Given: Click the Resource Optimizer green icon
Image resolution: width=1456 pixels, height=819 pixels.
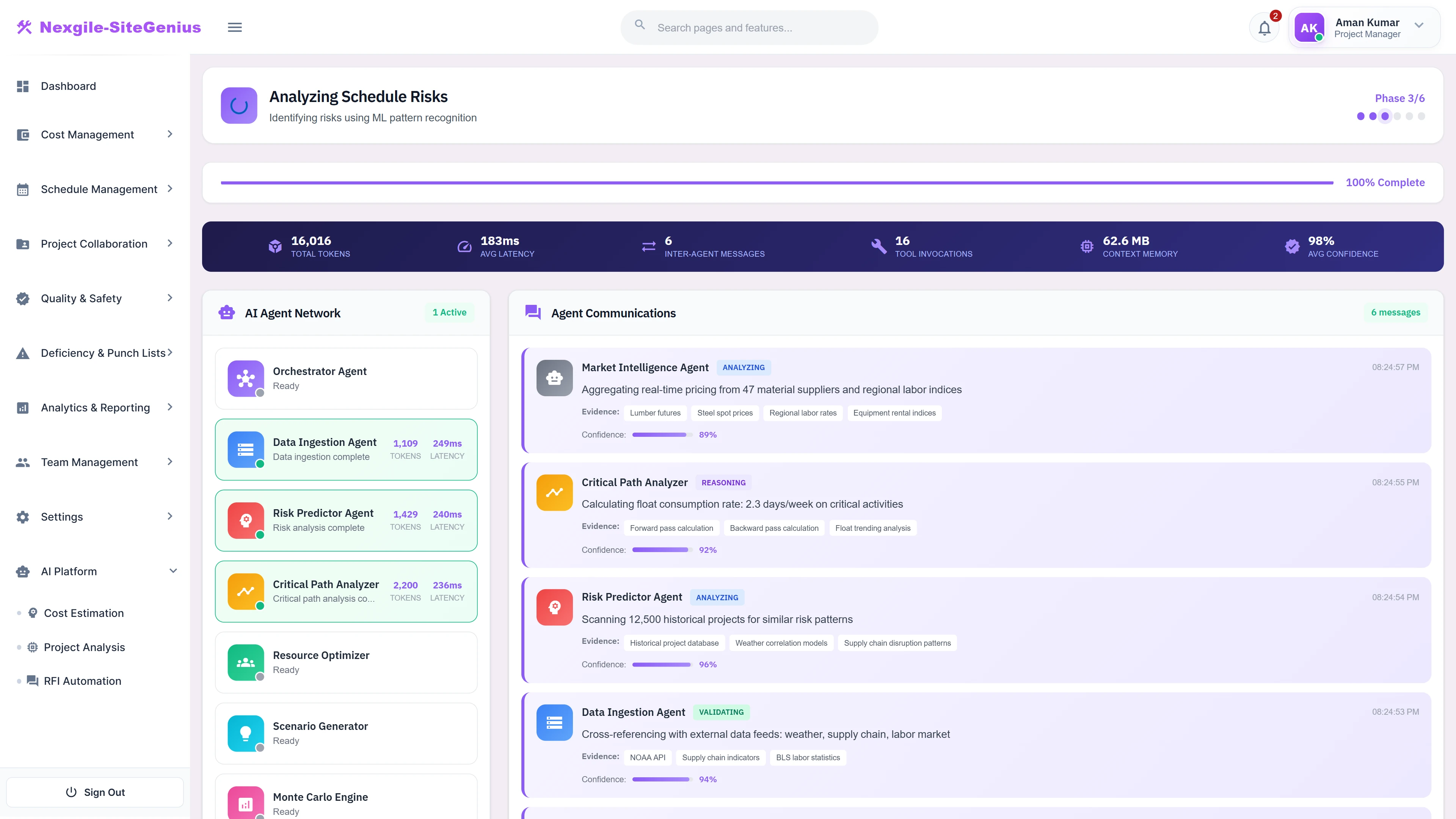Looking at the screenshot, I should [x=245, y=662].
